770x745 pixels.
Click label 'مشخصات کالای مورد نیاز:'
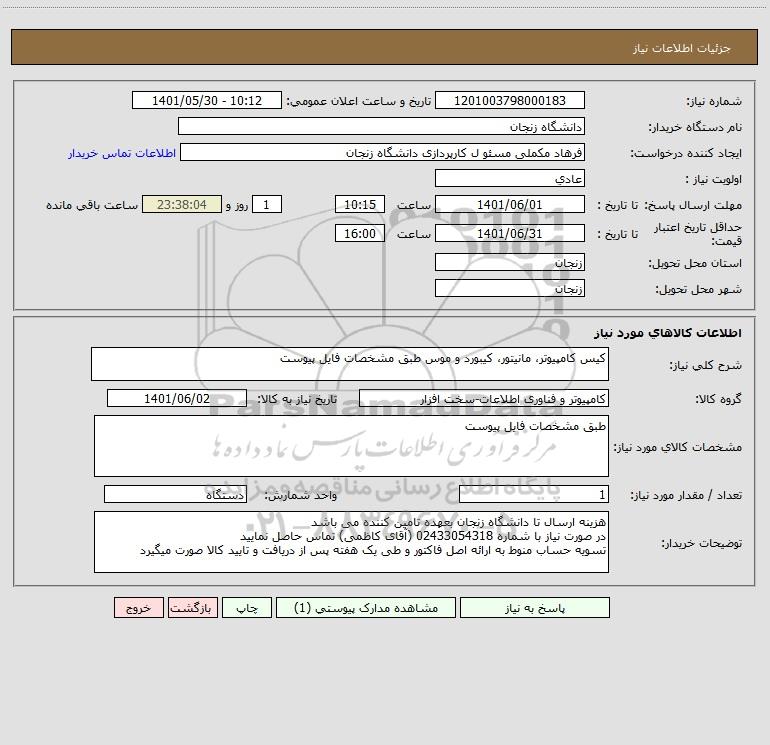pyautogui.click(x=678, y=447)
